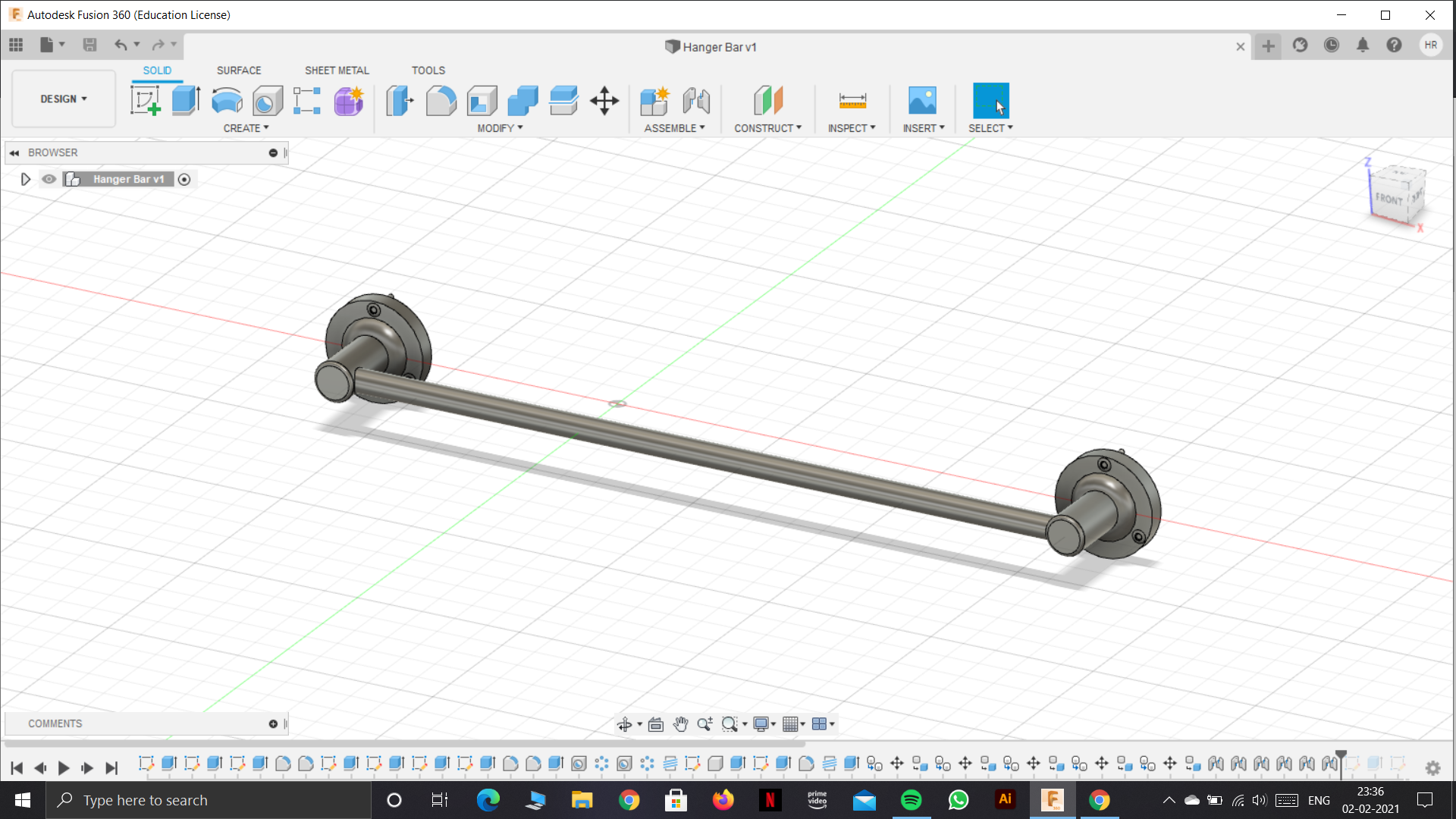The height and width of the screenshot is (819, 1456).
Task: Select the Move/Copy tool
Action: [x=604, y=100]
